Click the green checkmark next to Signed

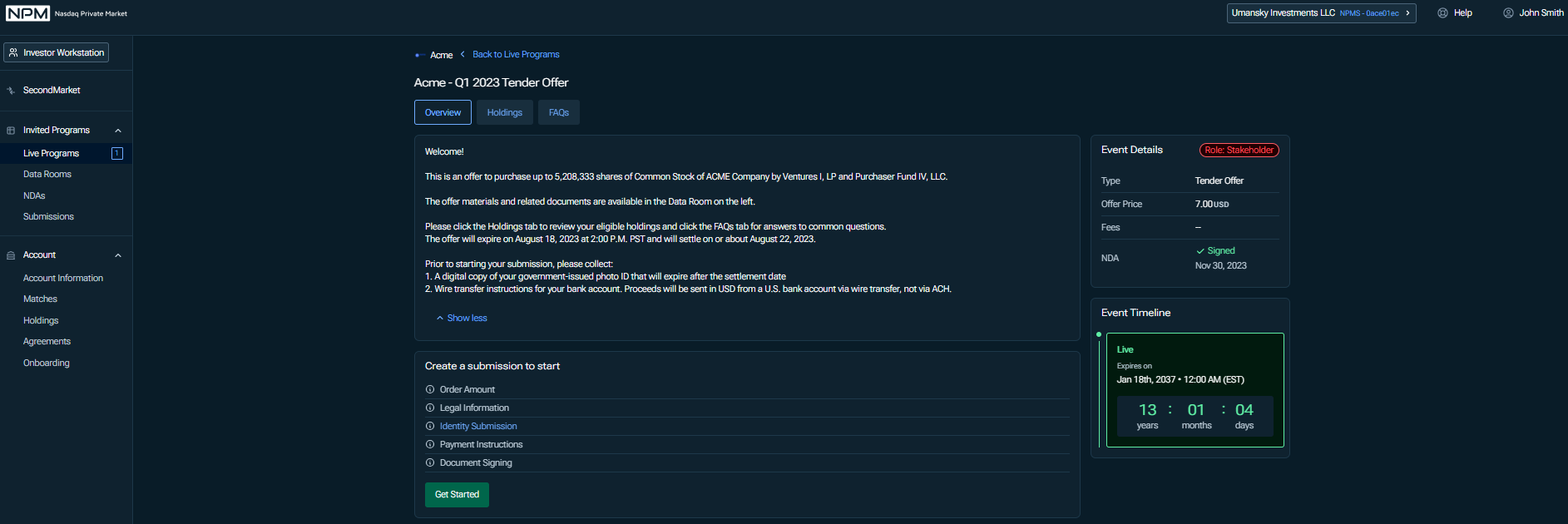click(x=1200, y=250)
